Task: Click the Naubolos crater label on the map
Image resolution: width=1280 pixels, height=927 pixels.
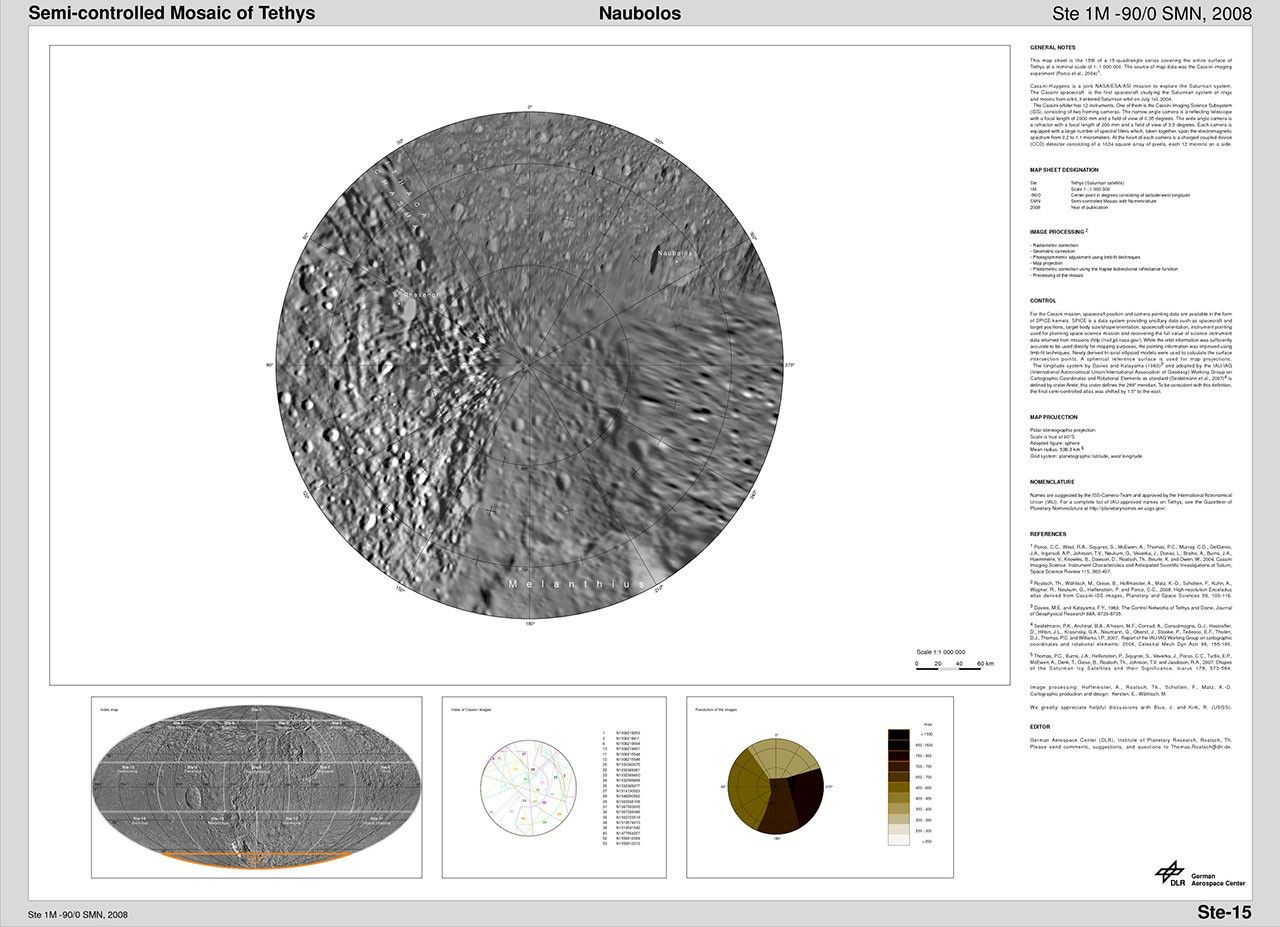Action: coord(676,253)
